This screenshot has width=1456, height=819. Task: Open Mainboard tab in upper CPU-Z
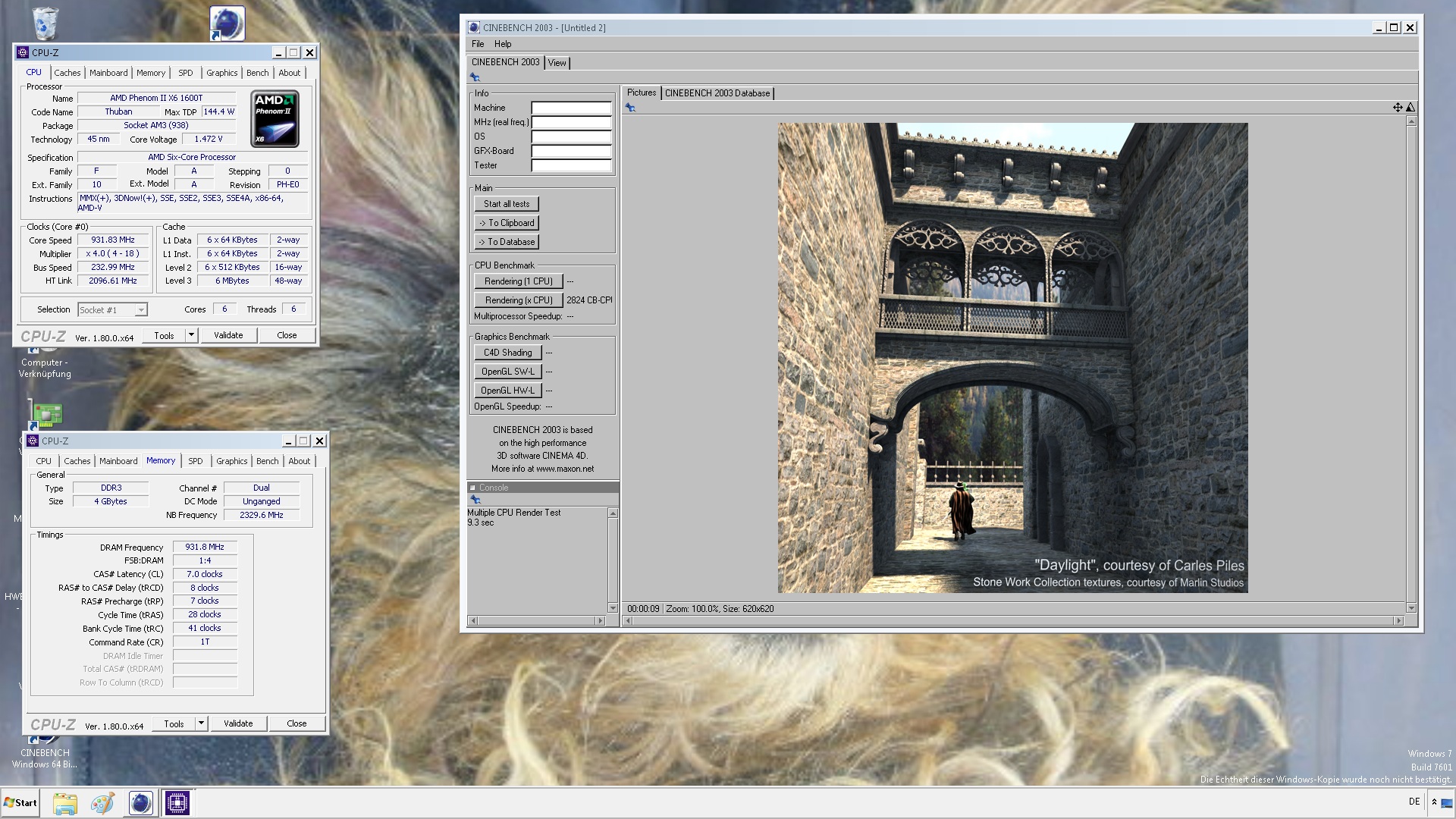(108, 73)
